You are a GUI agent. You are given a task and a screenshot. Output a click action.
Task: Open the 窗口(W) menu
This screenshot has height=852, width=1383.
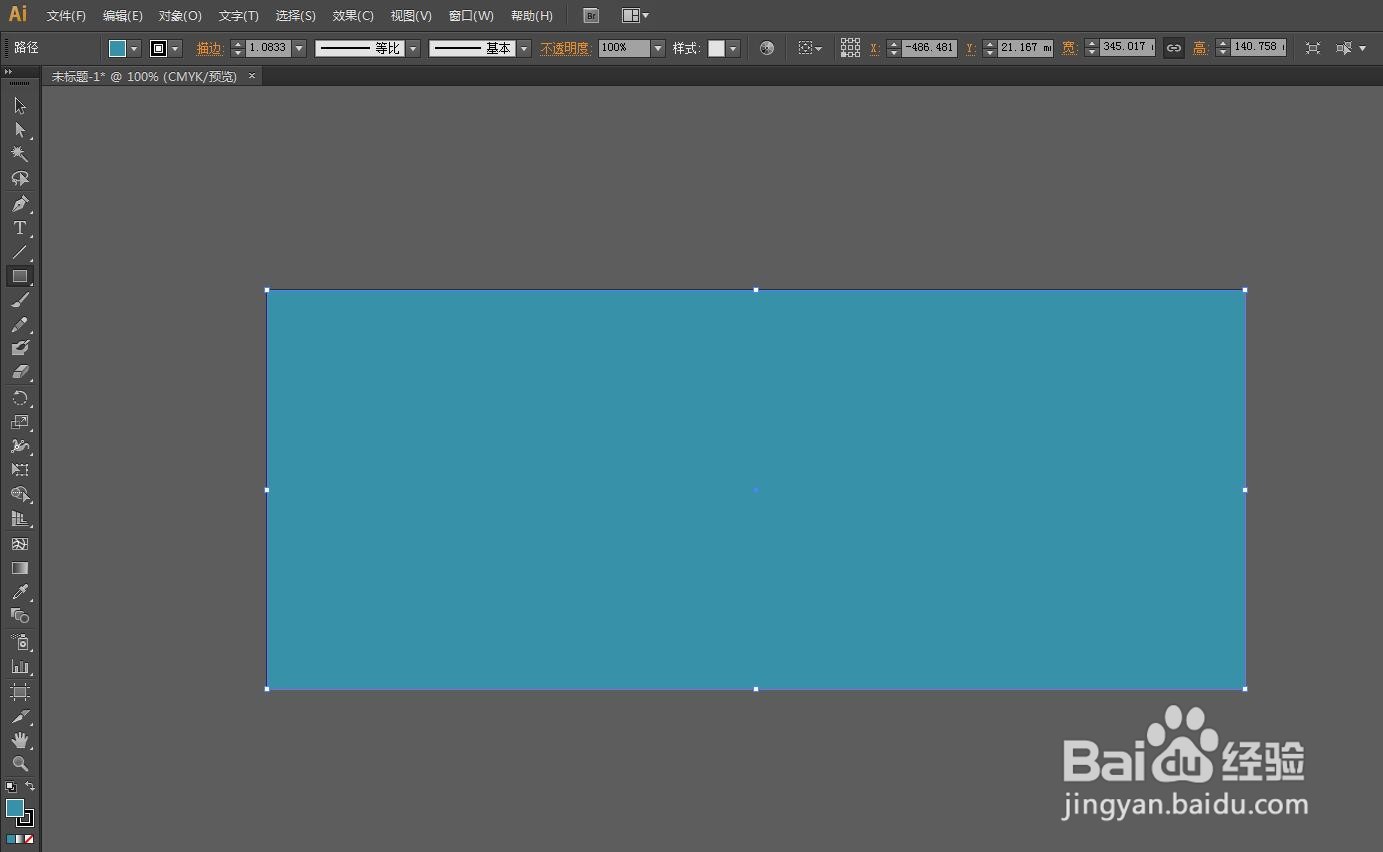(x=471, y=16)
